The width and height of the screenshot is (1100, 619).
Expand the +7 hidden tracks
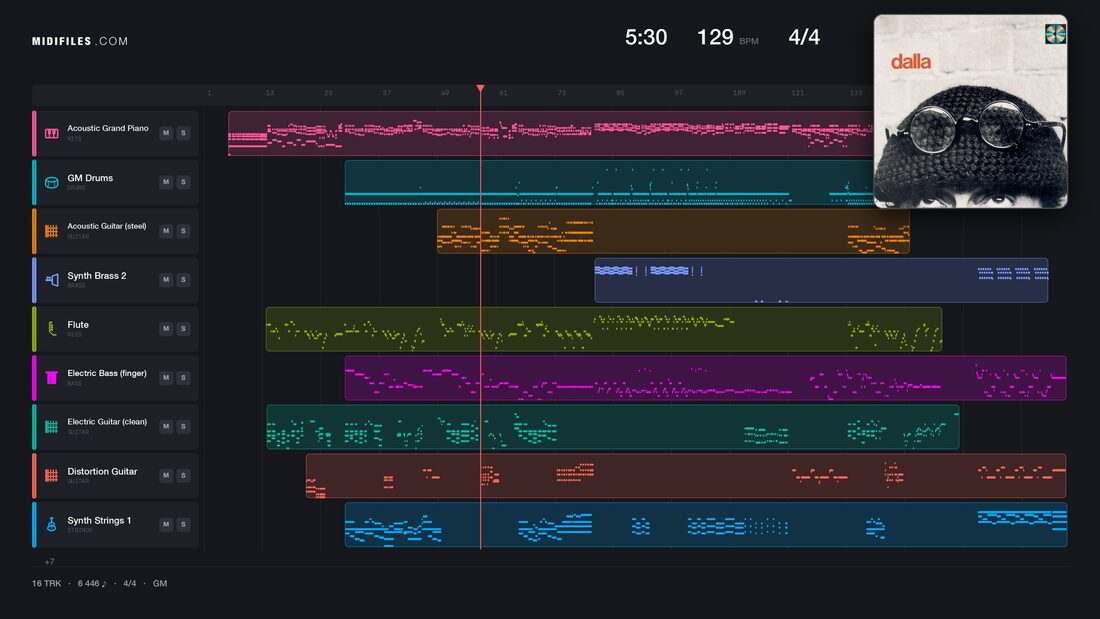[49, 561]
